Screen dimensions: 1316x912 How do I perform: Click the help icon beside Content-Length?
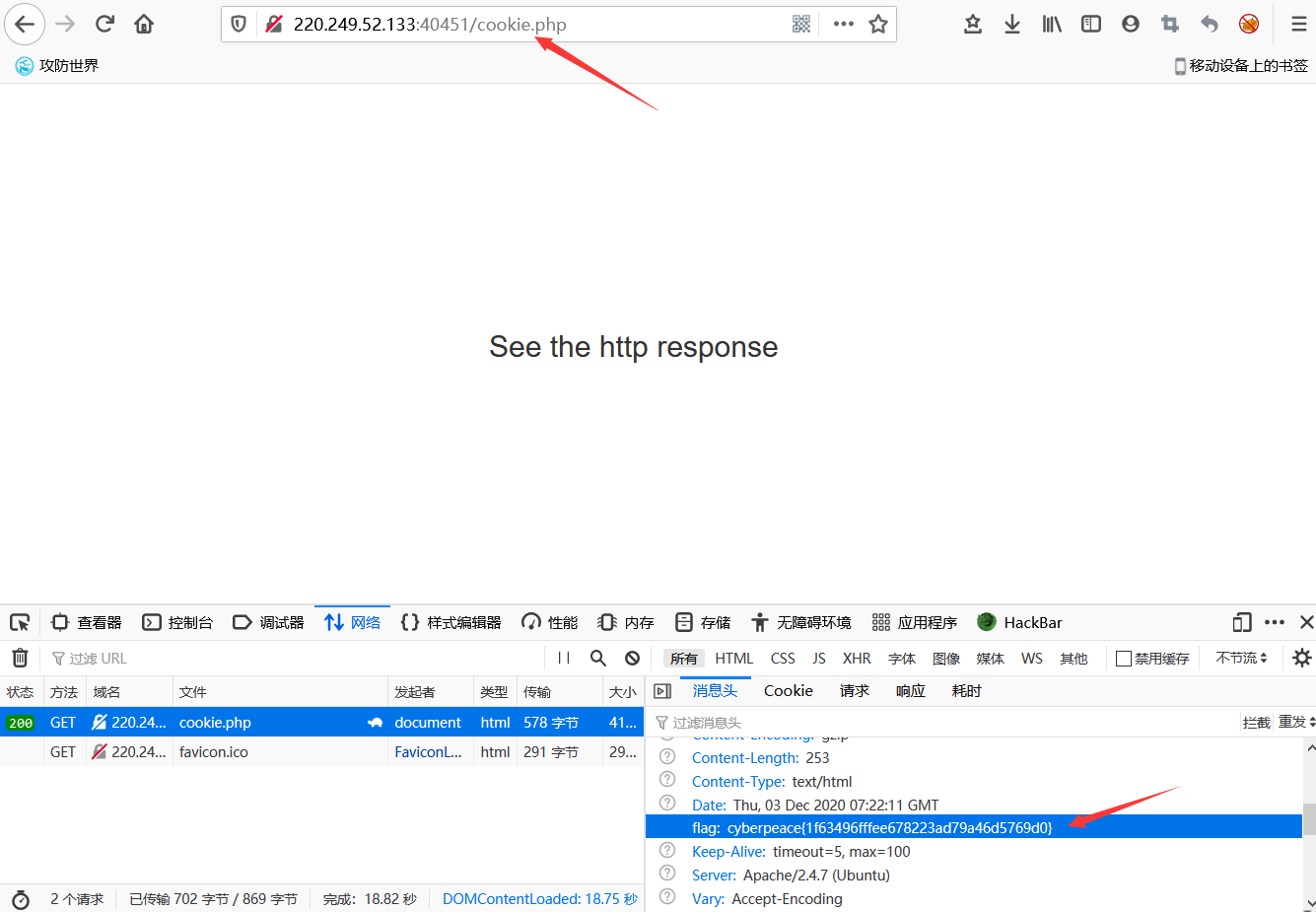(667, 757)
